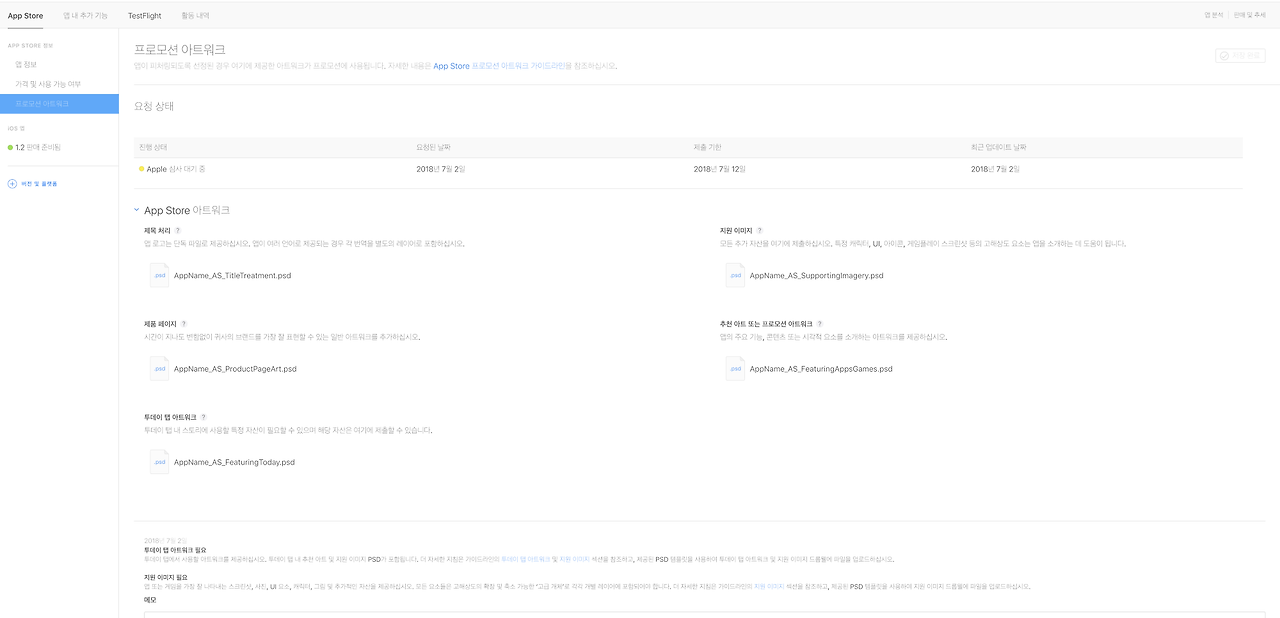
Task: Click the green status dot beside 1.2
Action: click(x=10, y=147)
